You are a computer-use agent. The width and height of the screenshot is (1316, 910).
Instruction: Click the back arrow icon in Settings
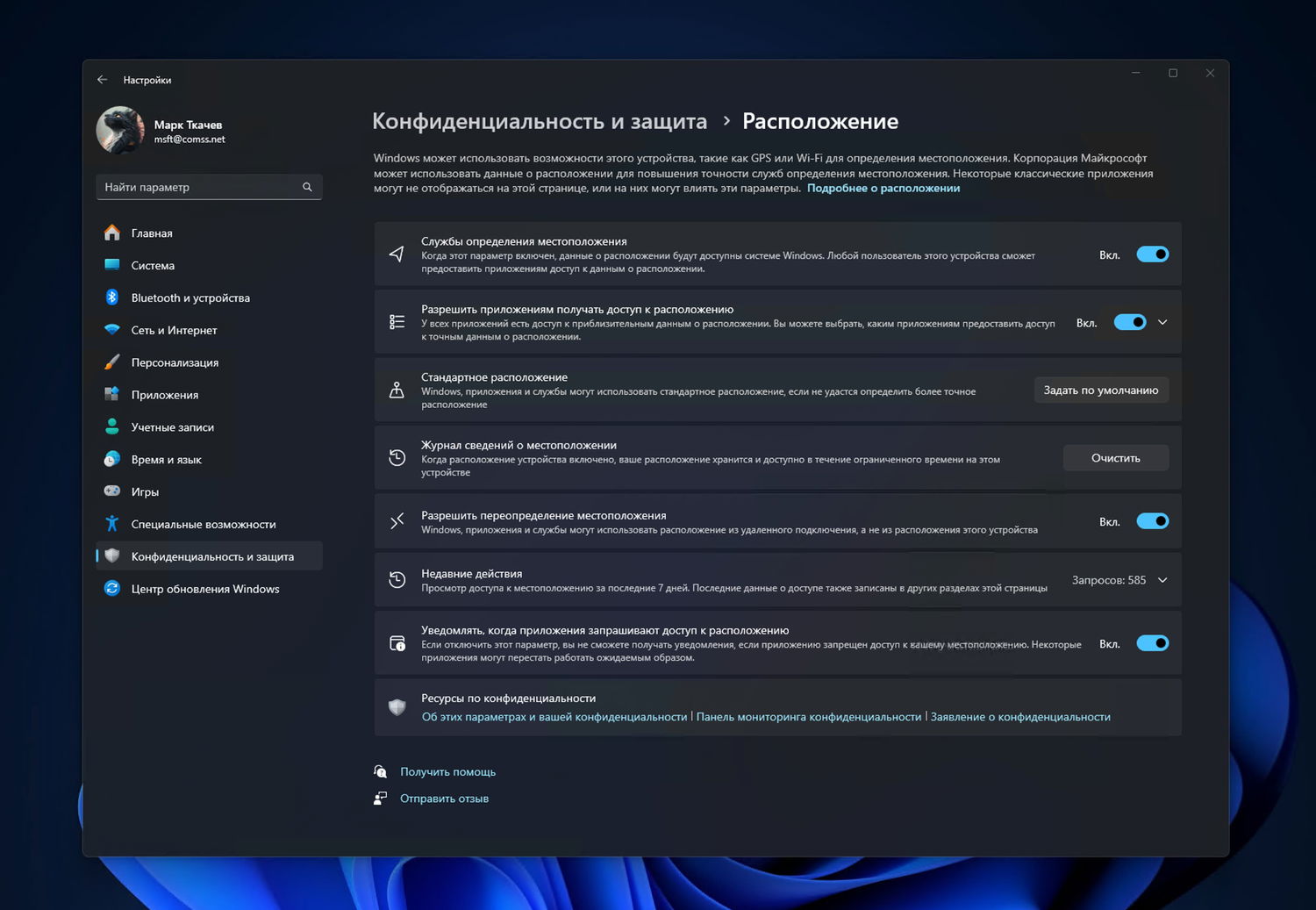[x=103, y=80]
